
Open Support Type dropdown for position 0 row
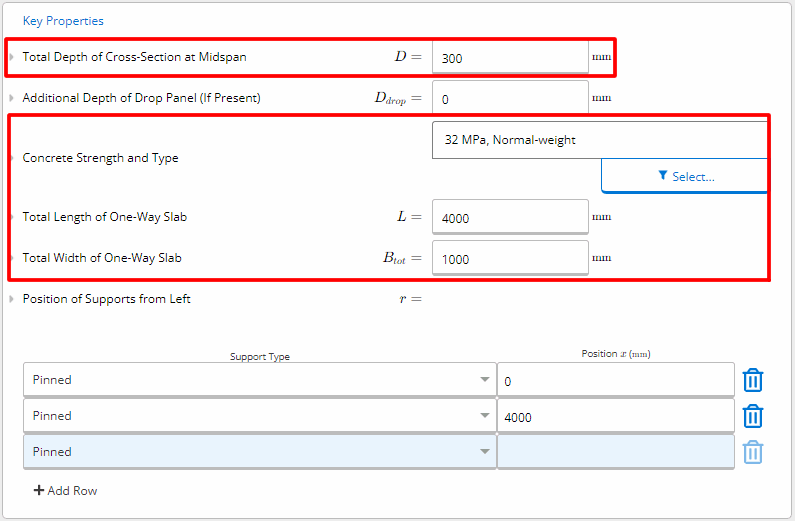[x=259, y=380]
